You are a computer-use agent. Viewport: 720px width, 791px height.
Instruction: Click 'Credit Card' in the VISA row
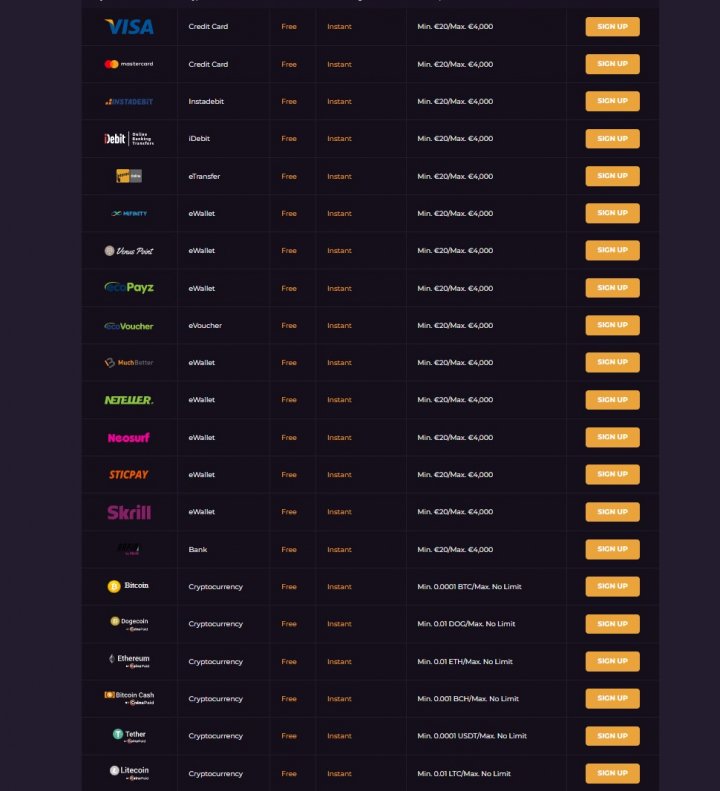pos(208,27)
